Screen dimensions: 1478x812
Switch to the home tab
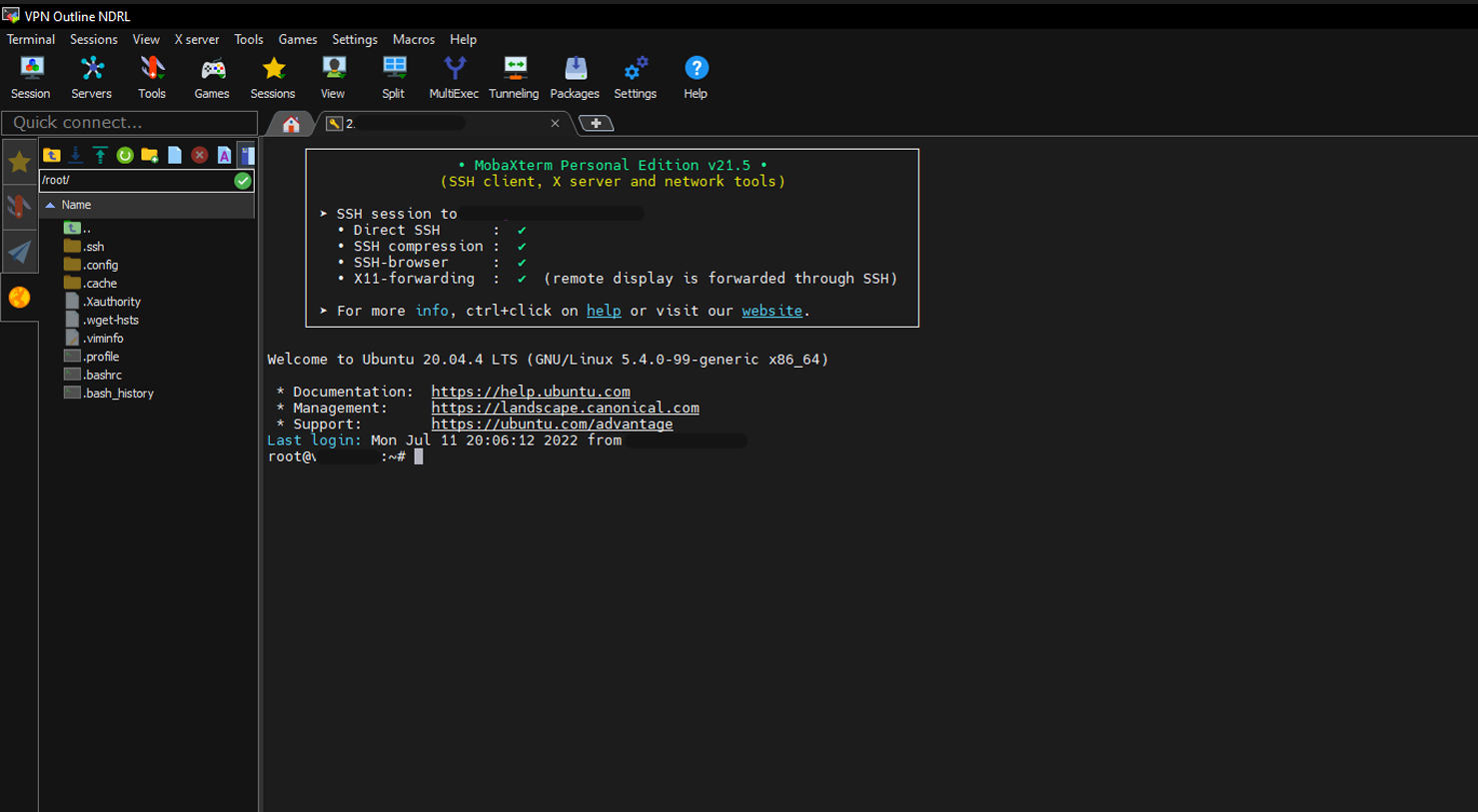click(x=291, y=124)
